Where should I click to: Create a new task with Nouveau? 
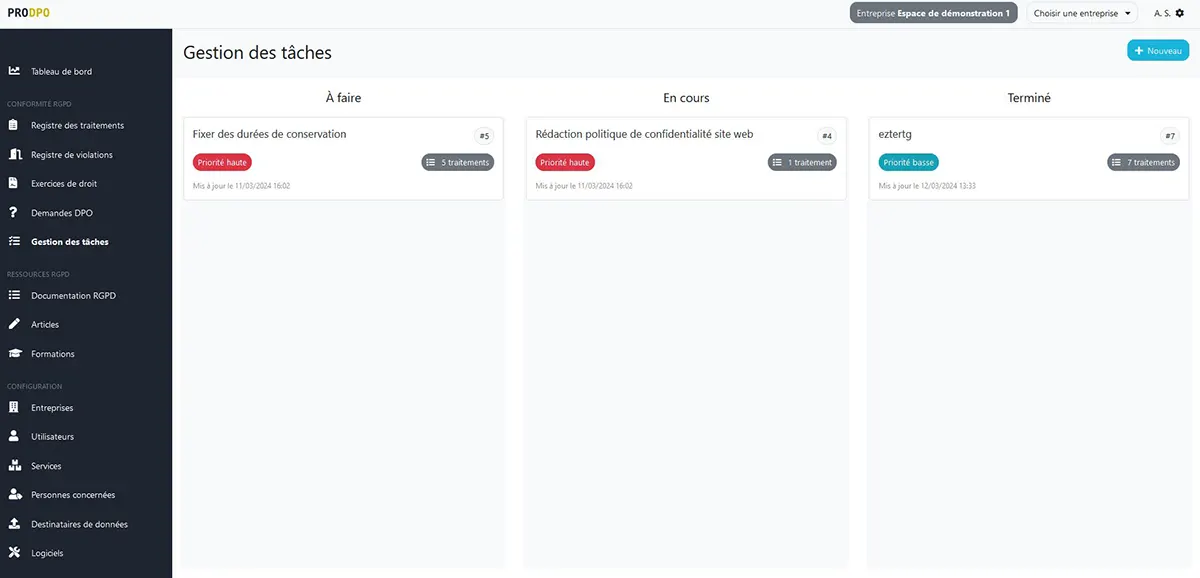(1158, 50)
